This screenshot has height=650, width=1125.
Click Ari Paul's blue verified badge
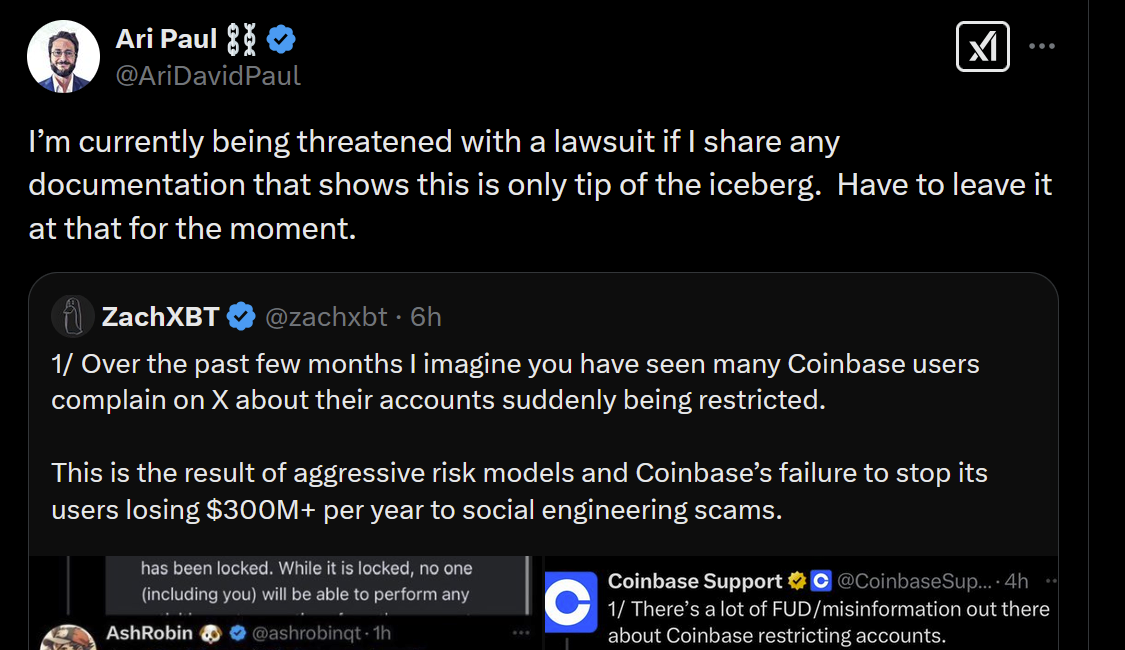point(281,40)
